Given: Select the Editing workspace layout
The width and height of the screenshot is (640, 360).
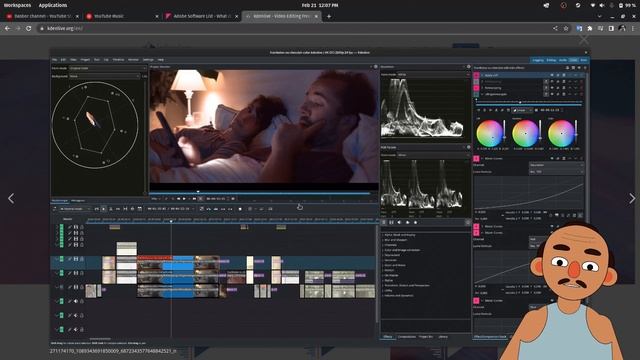Looking at the screenshot, I should 551,60.
